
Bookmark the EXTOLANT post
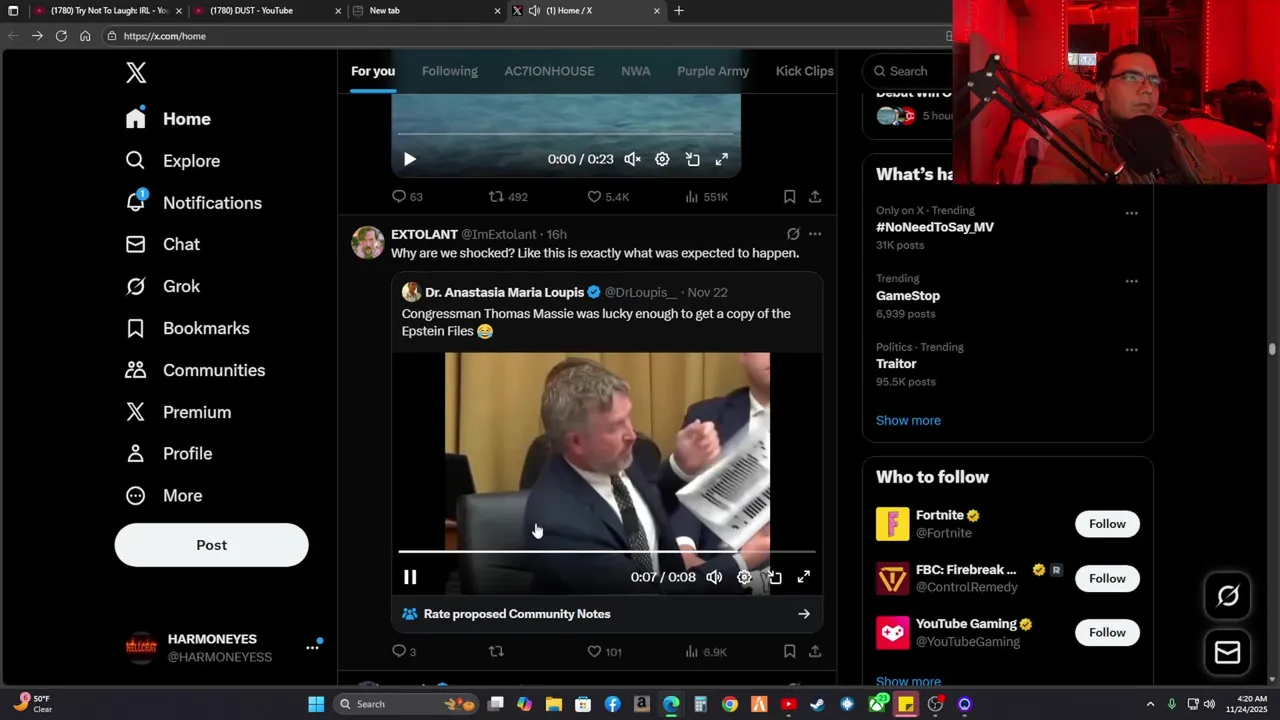coord(789,652)
